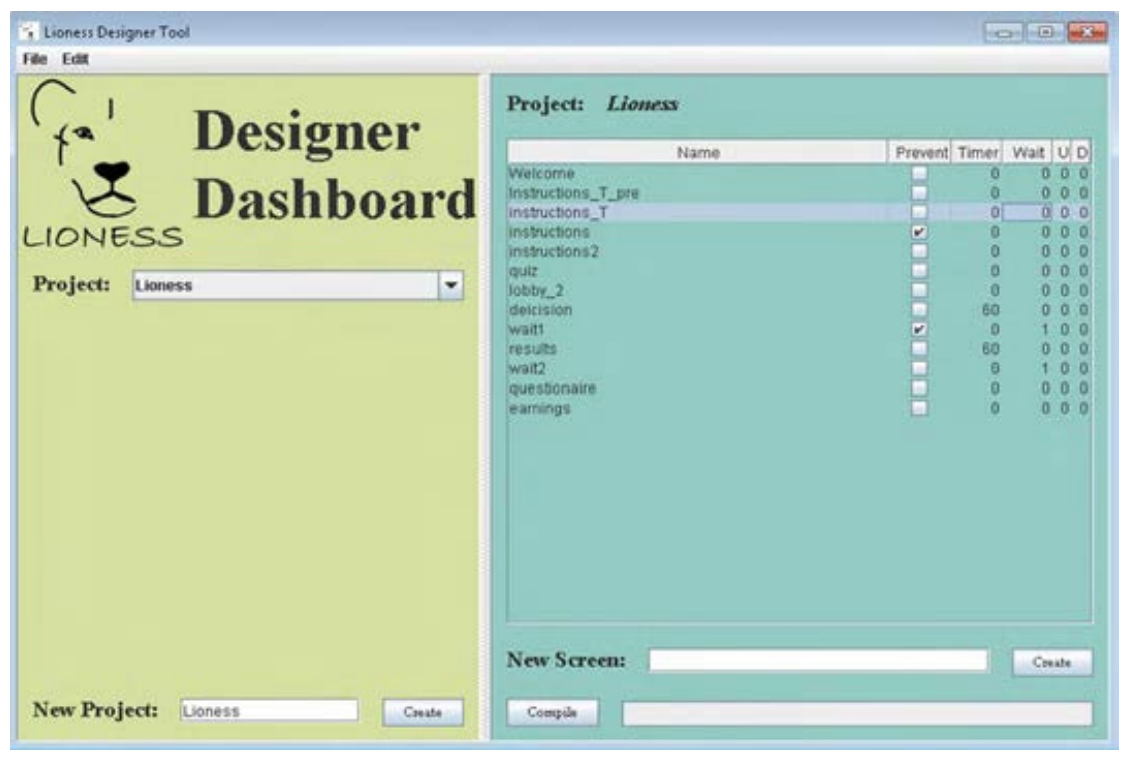Click the Name column header
This screenshot has width=1132, height=762.
click(698, 153)
